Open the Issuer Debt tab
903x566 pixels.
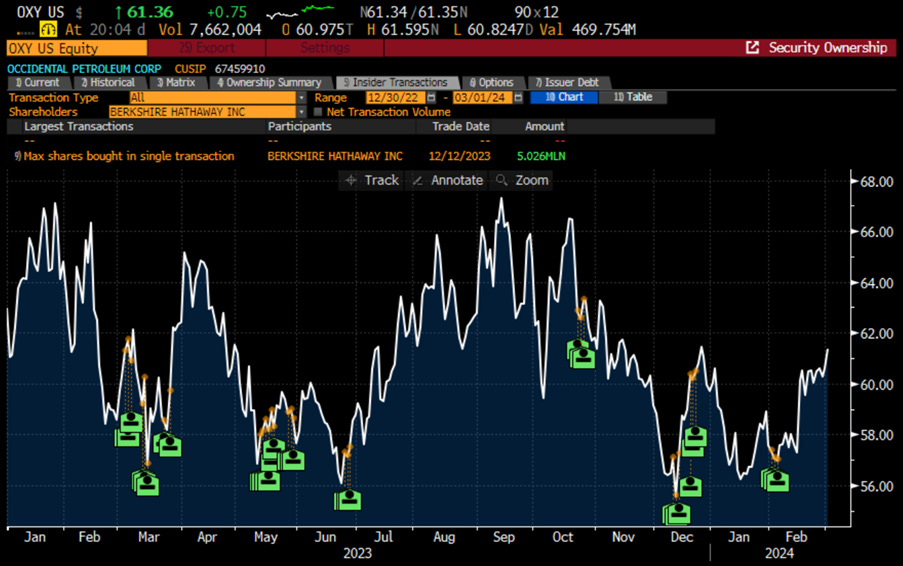pyautogui.click(x=568, y=82)
